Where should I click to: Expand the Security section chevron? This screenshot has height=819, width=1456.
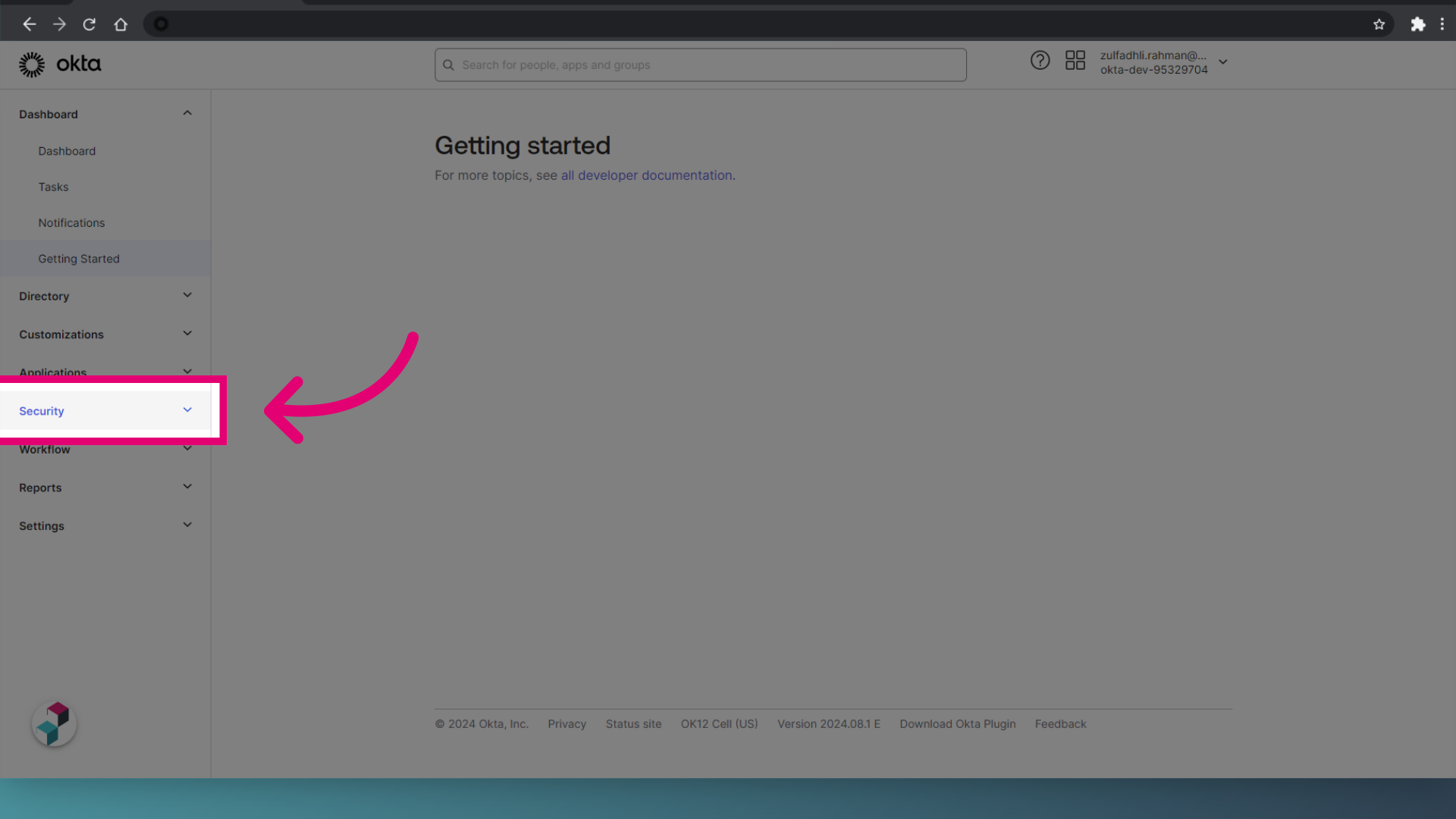[x=187, y=410]
